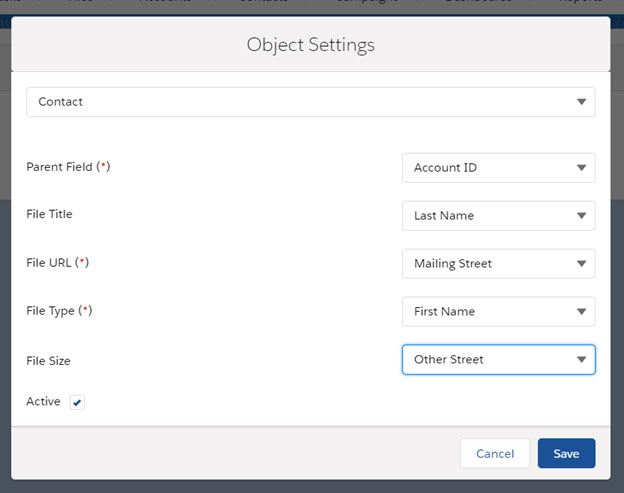
Task: Toggle the Active checkbox
Action: pyautogui.click(x=78, y=402)
